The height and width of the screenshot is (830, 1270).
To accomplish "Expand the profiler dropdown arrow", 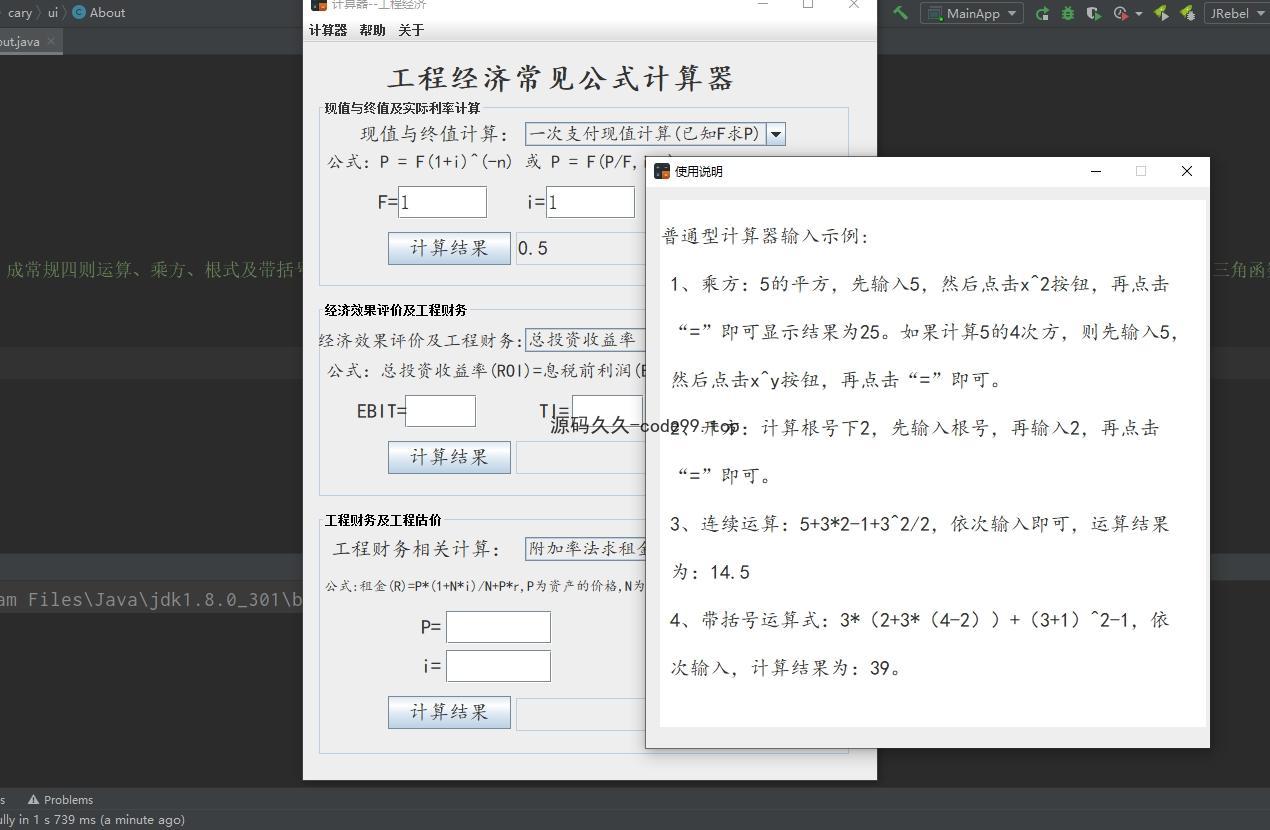I will tap(1138, 14).
